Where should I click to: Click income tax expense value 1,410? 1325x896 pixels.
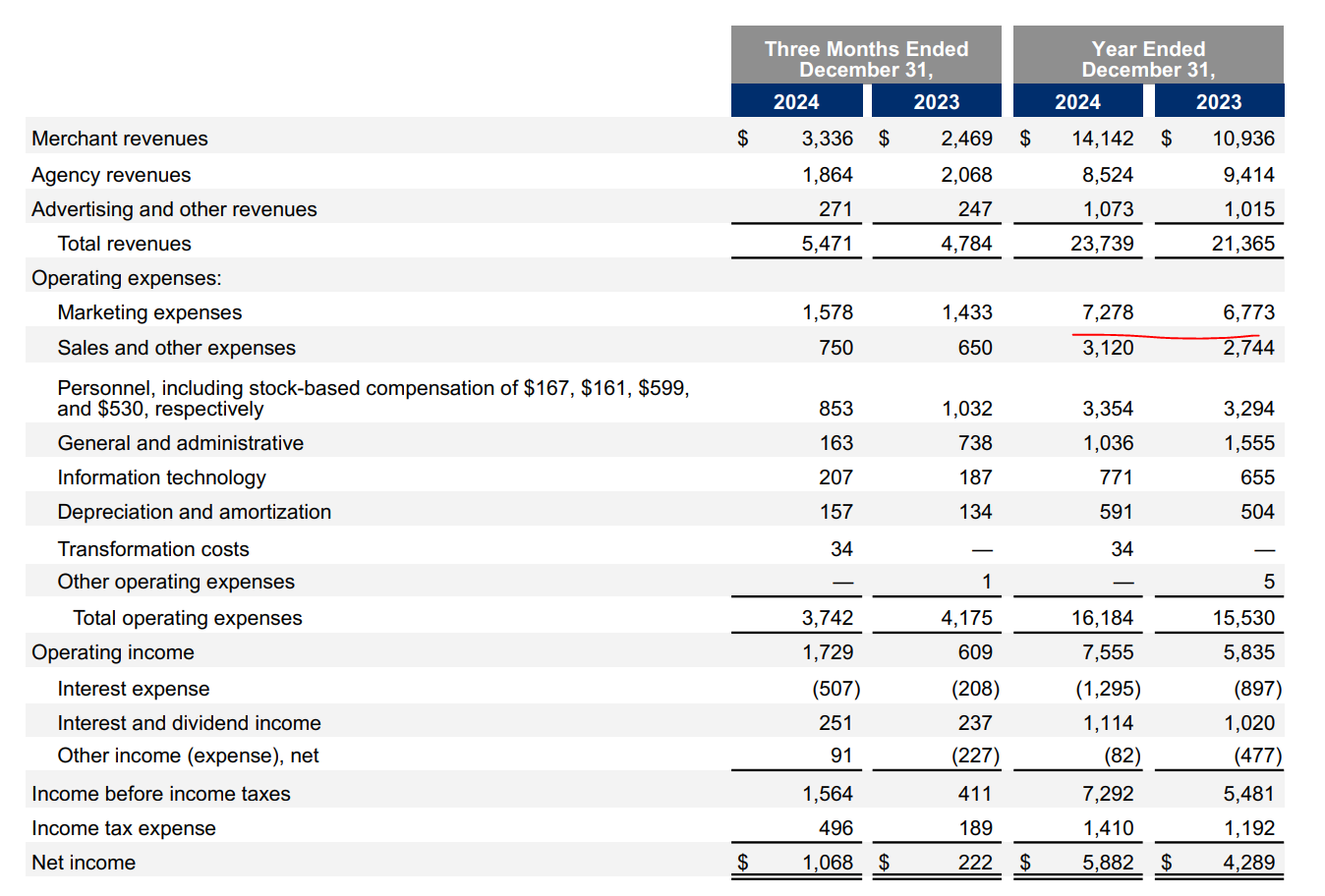coord(1108,828)
